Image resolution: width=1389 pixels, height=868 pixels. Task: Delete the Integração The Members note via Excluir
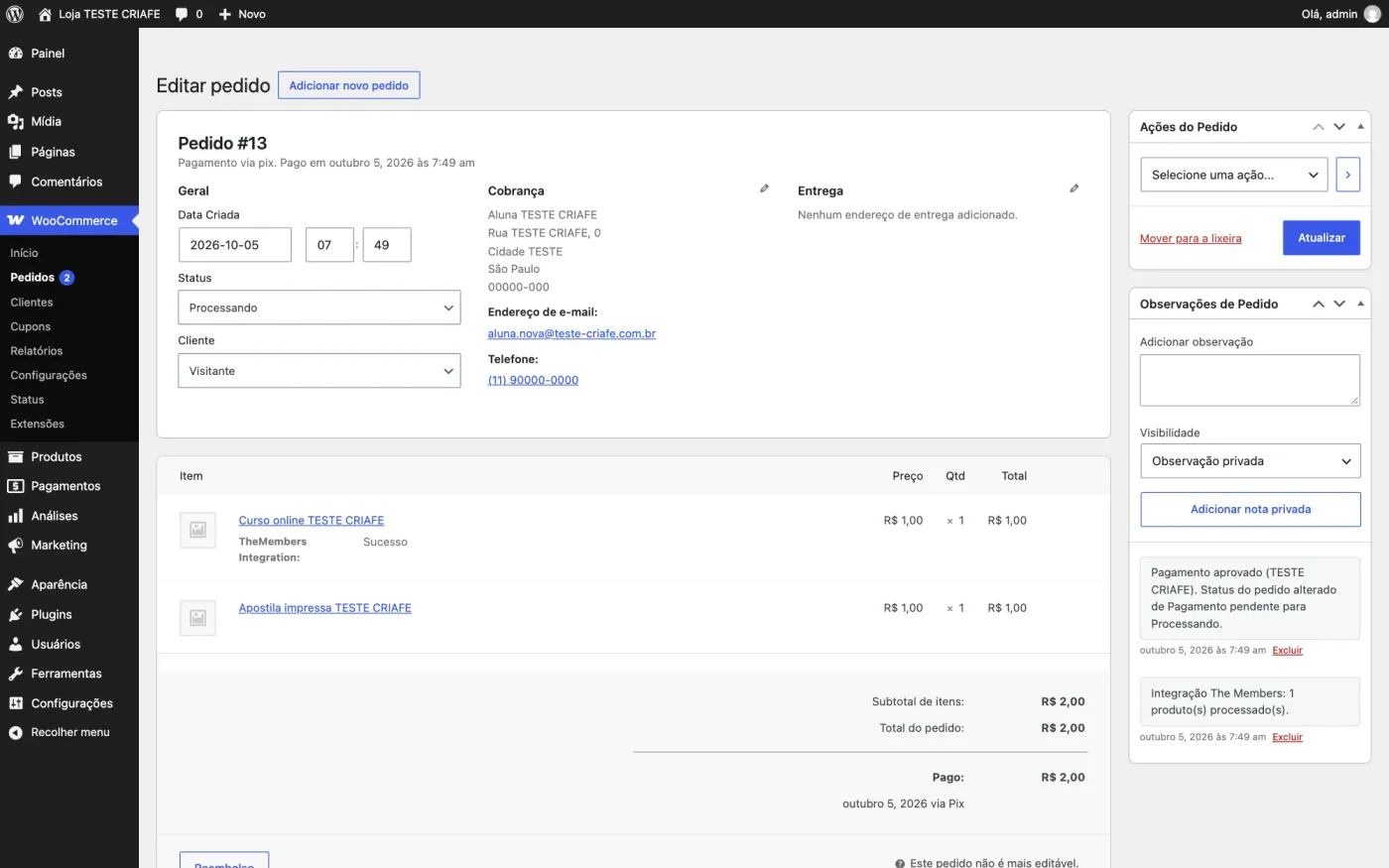point(1288,737)
